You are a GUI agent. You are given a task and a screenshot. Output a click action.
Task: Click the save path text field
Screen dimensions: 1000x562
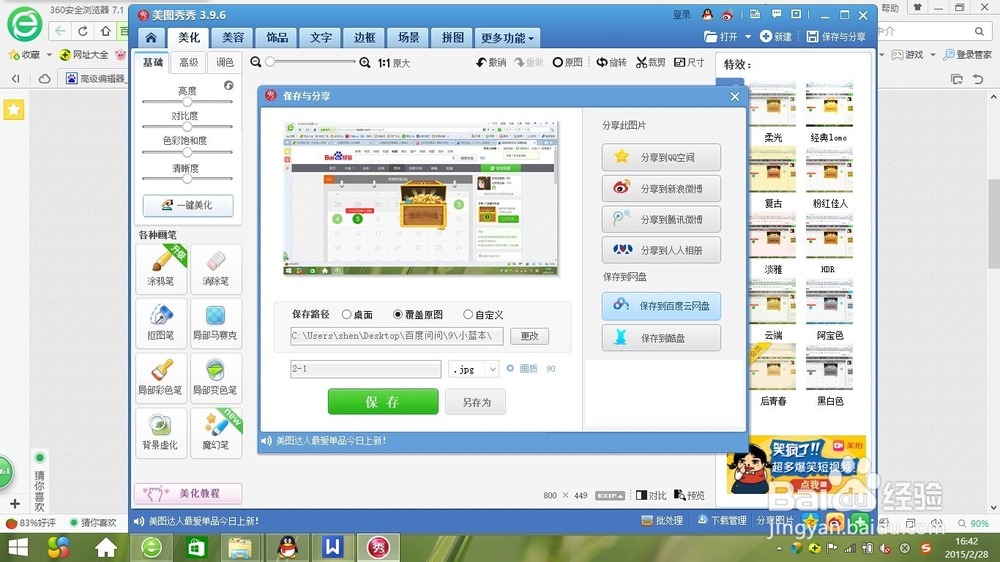point(397,336)
